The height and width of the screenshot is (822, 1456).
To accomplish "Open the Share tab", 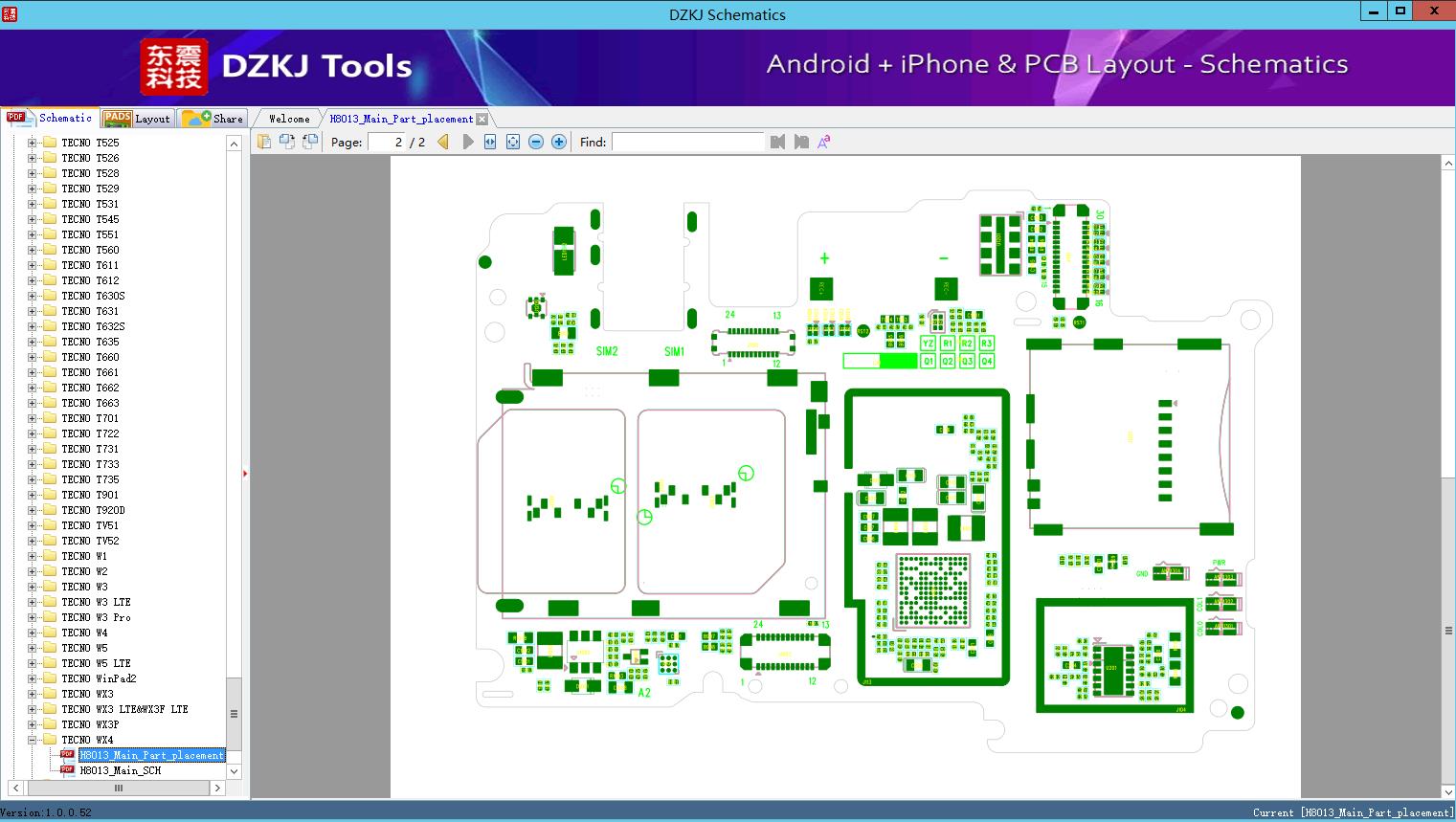I will (x=213, y=118).
